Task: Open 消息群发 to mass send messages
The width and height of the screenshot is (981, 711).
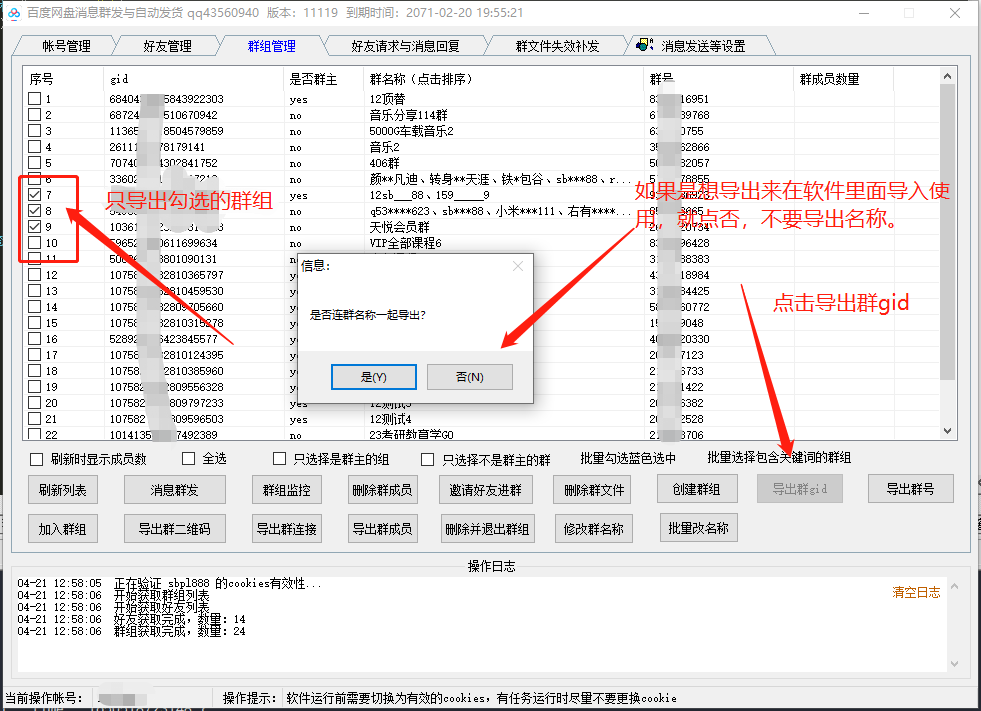Action: tap(174, 489)
